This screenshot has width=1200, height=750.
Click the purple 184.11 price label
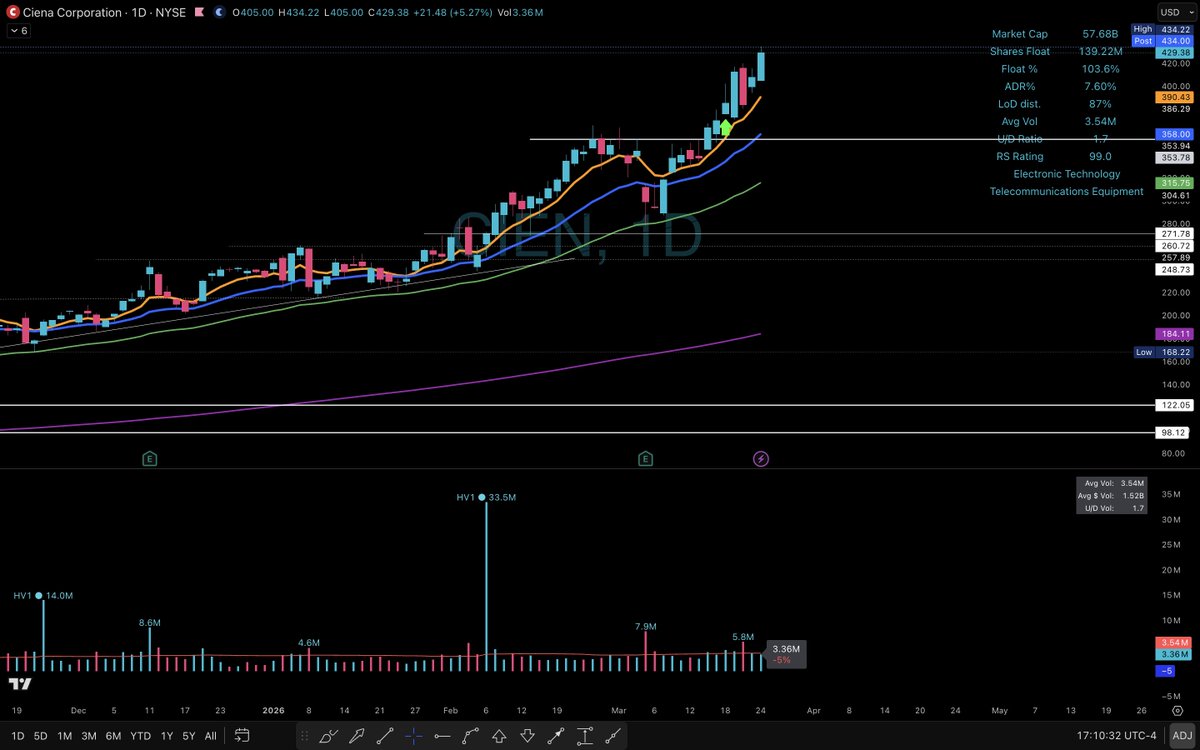point(1173,333)
